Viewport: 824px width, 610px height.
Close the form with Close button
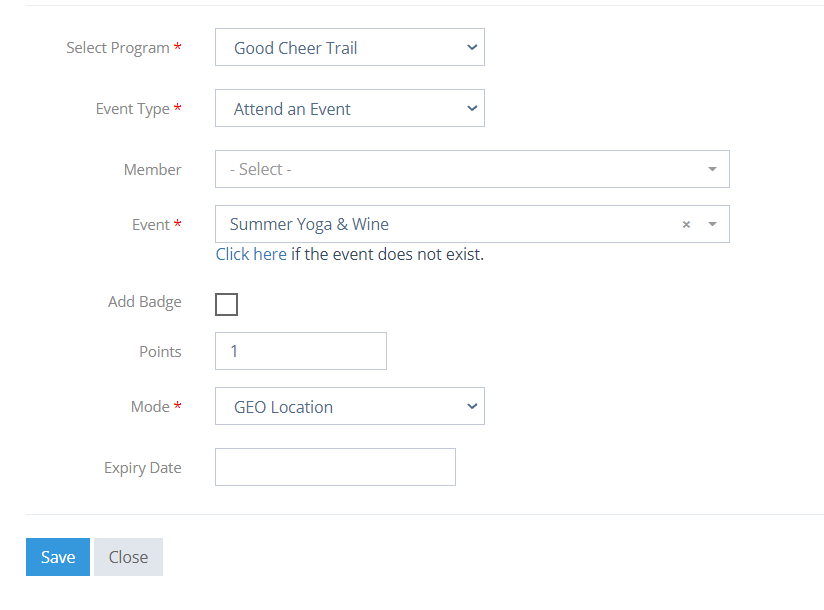(x=128, y=557)
